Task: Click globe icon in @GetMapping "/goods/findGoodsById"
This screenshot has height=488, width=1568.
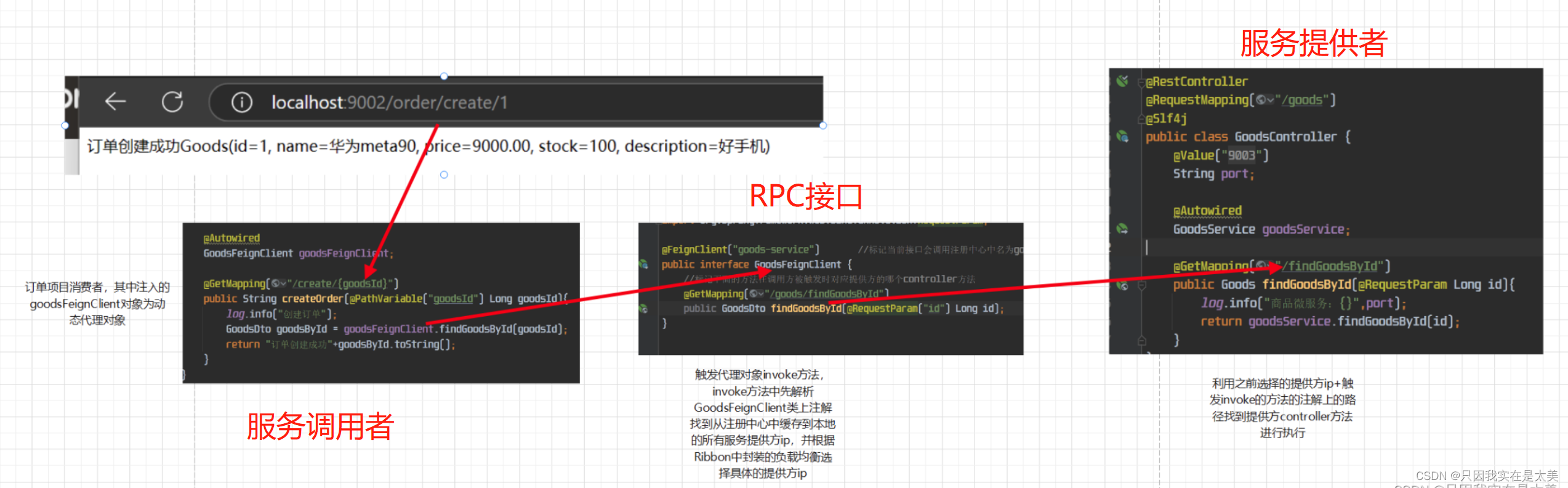Action: 754,294
